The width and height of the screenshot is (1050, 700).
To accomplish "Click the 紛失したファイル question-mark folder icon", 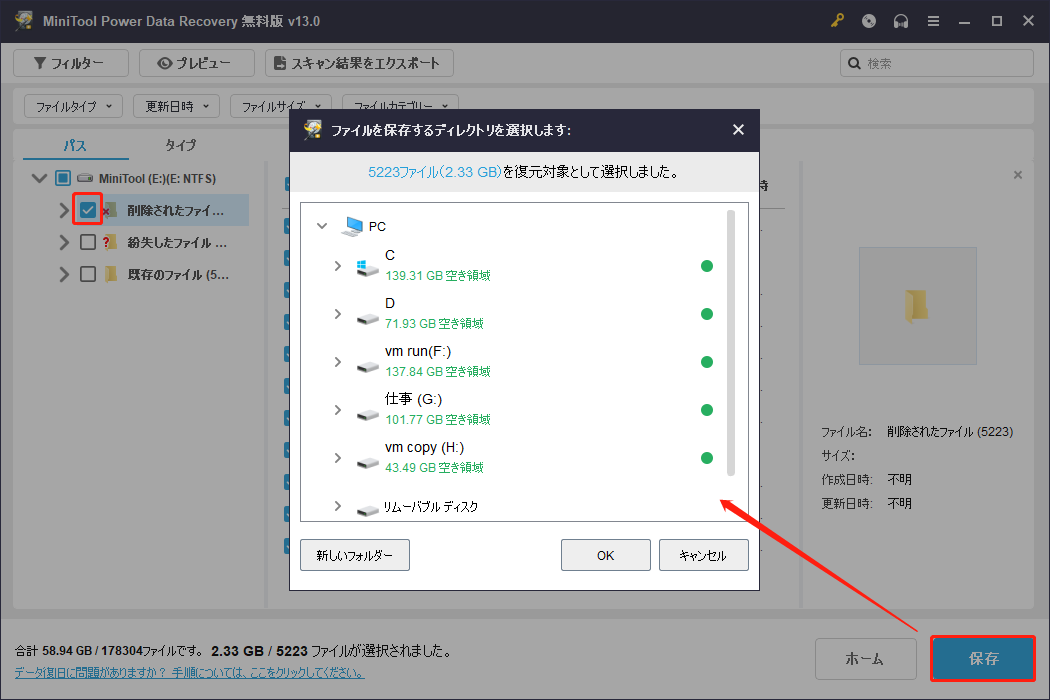I will click(x=110, y=242).
